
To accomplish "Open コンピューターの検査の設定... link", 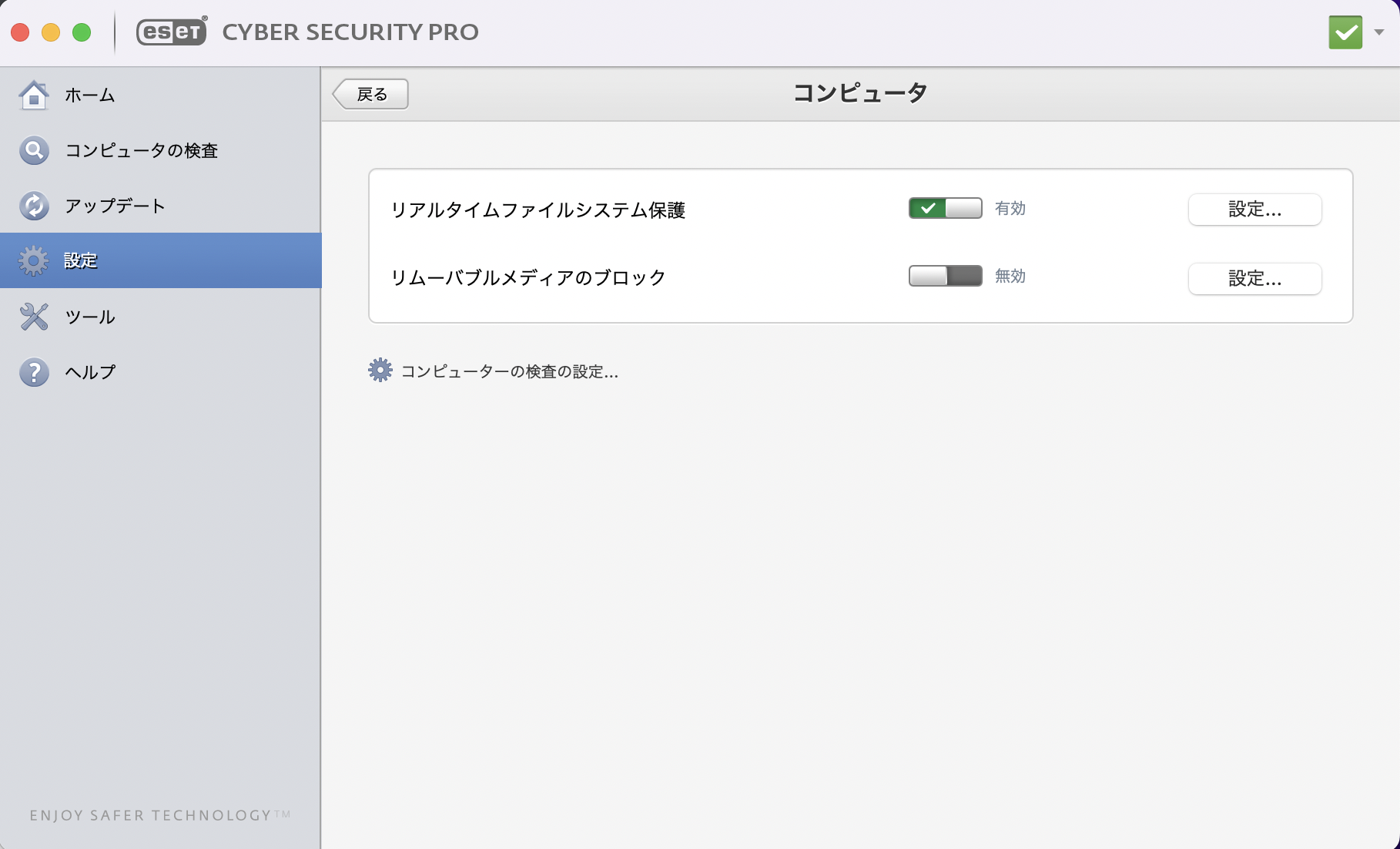I will [x=509, y=372].
